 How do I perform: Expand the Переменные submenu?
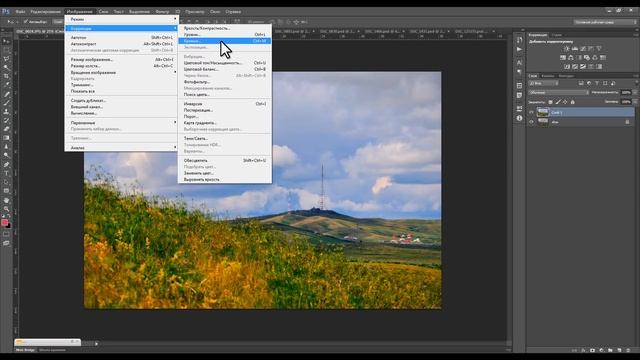pyautogui.click(x=121, y=122)
